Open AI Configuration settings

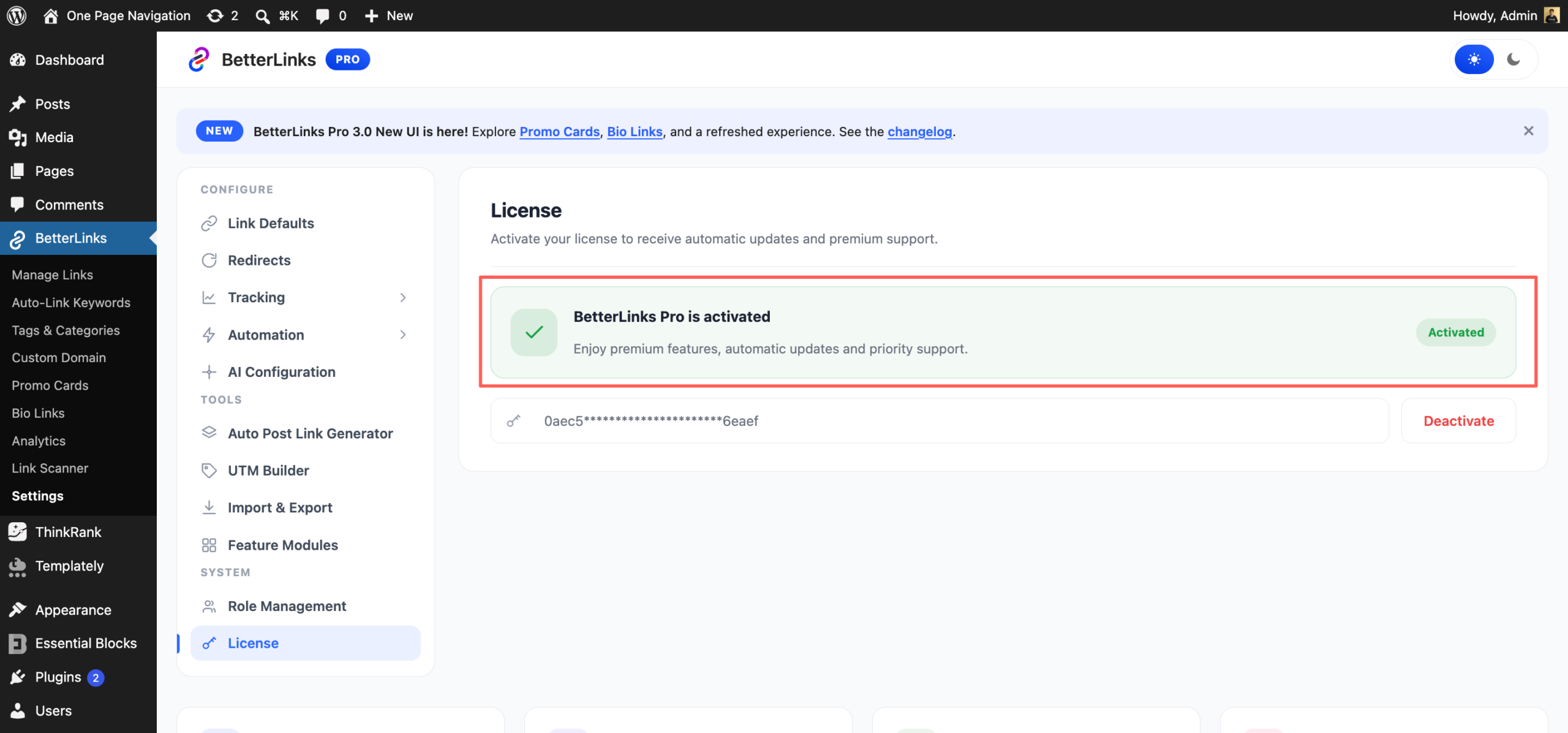[305, 372]
